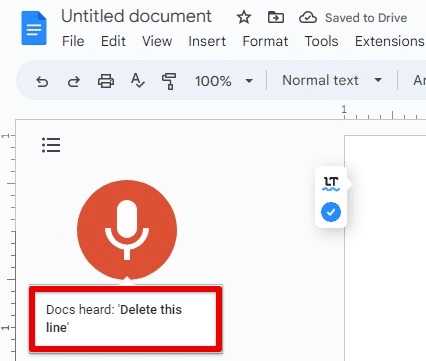426x361 pixels.
Task: Open the LanguageTool LT icon
Action: 331,184
